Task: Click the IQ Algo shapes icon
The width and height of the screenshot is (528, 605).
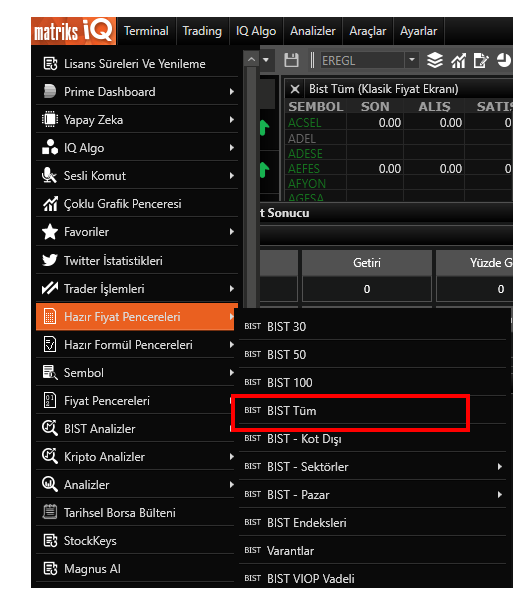Action: pos(50,148)
